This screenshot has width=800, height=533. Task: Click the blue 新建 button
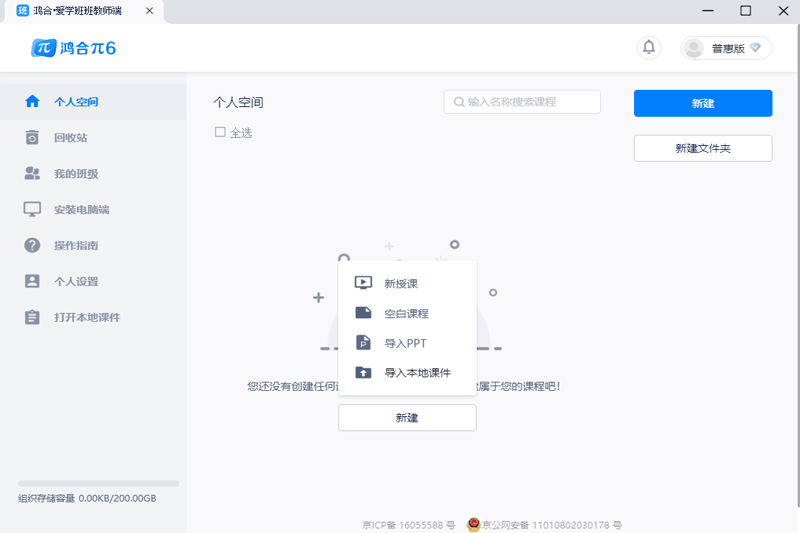[703, 104]
